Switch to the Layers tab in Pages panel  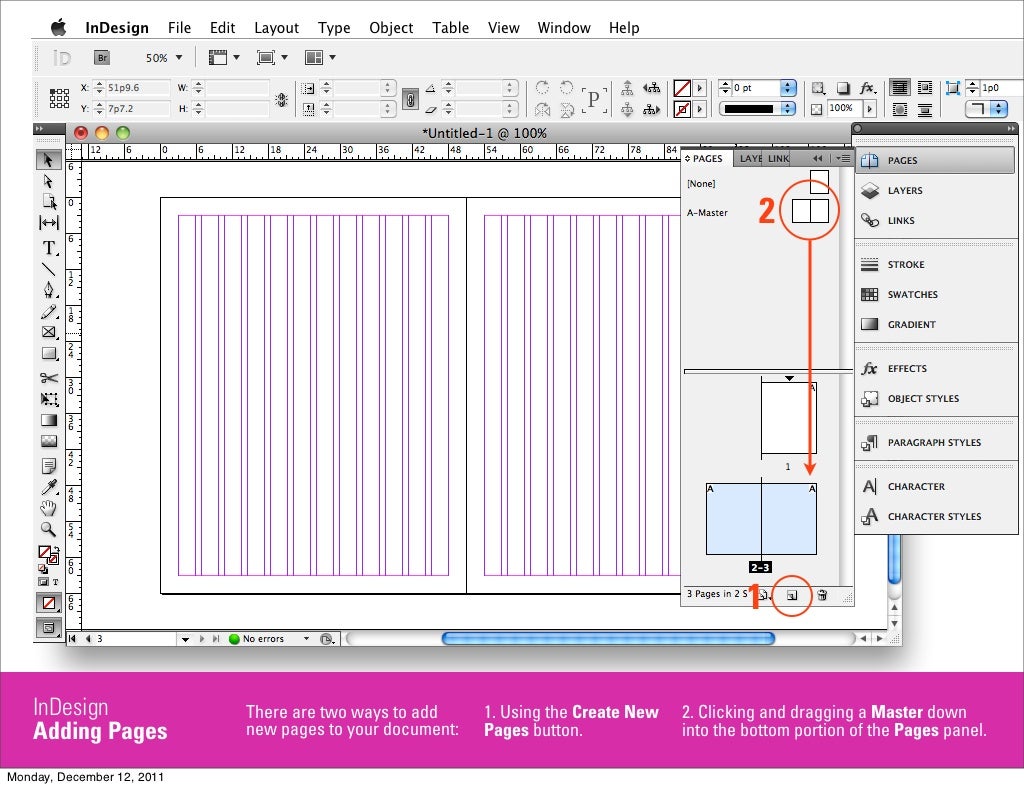pyautogui.click(x=750, y=158)
